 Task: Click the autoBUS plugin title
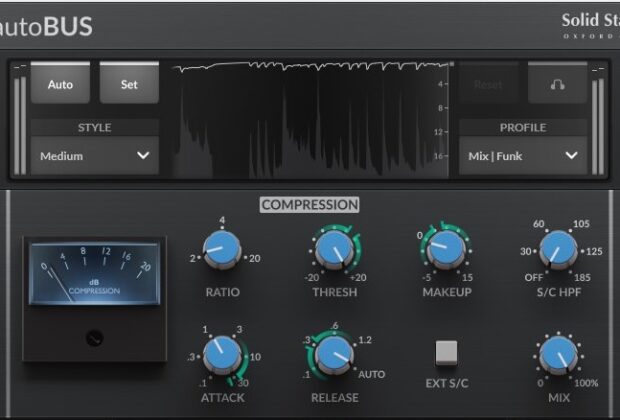tap(46, 27)
